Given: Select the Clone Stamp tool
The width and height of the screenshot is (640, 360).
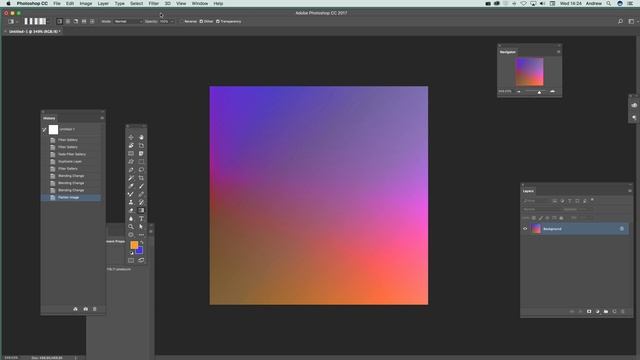Looking at the screenshot, I should tap(131, 202).
